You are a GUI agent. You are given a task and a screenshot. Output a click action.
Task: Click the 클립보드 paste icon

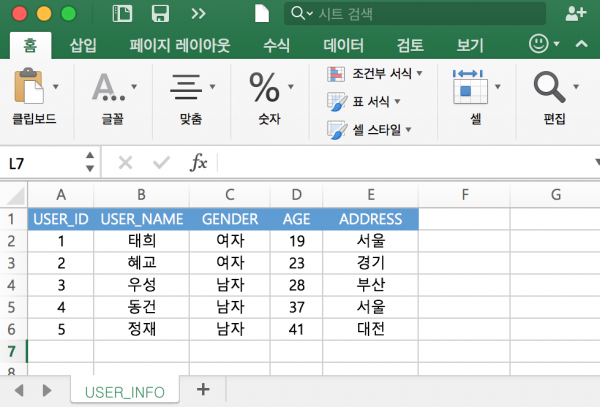(x=29, y=86)
